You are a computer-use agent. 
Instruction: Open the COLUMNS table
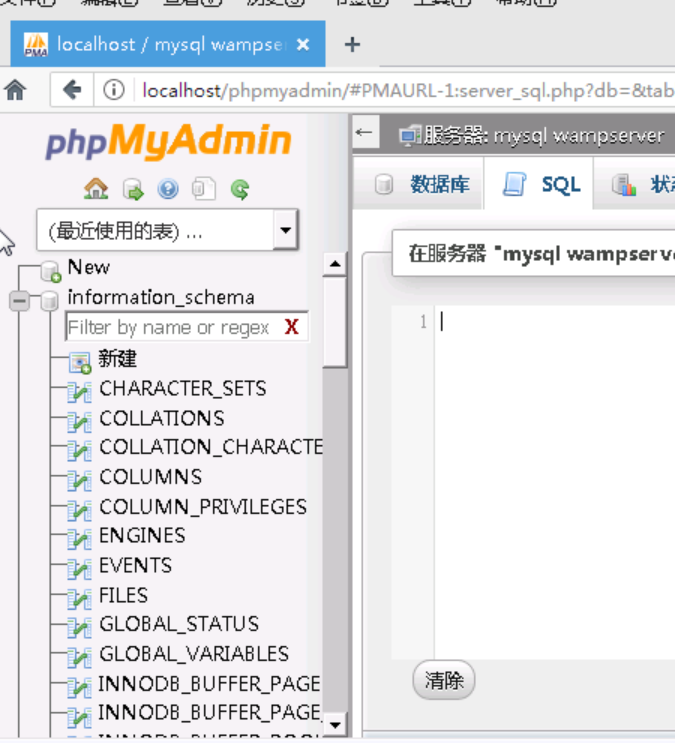pos(151,477)
